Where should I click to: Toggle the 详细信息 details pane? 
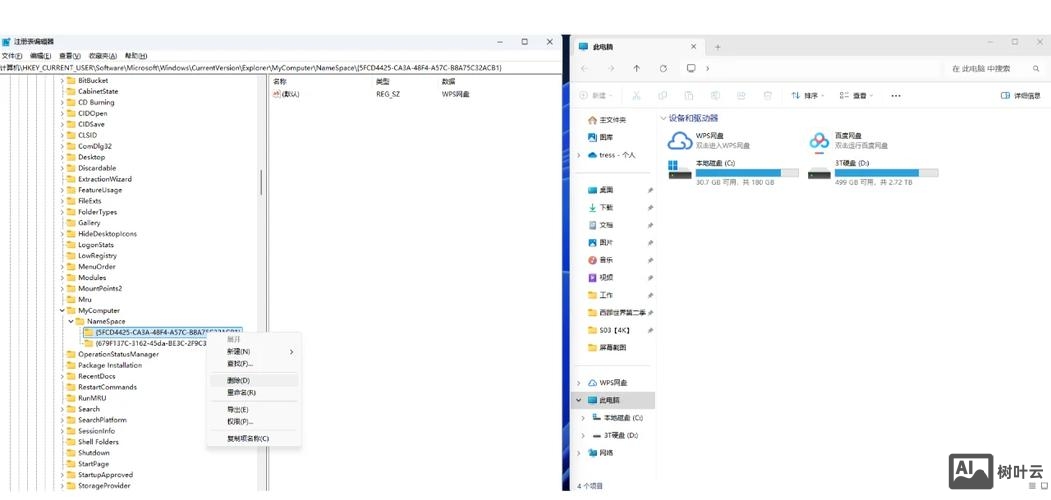pos(1020,96)
